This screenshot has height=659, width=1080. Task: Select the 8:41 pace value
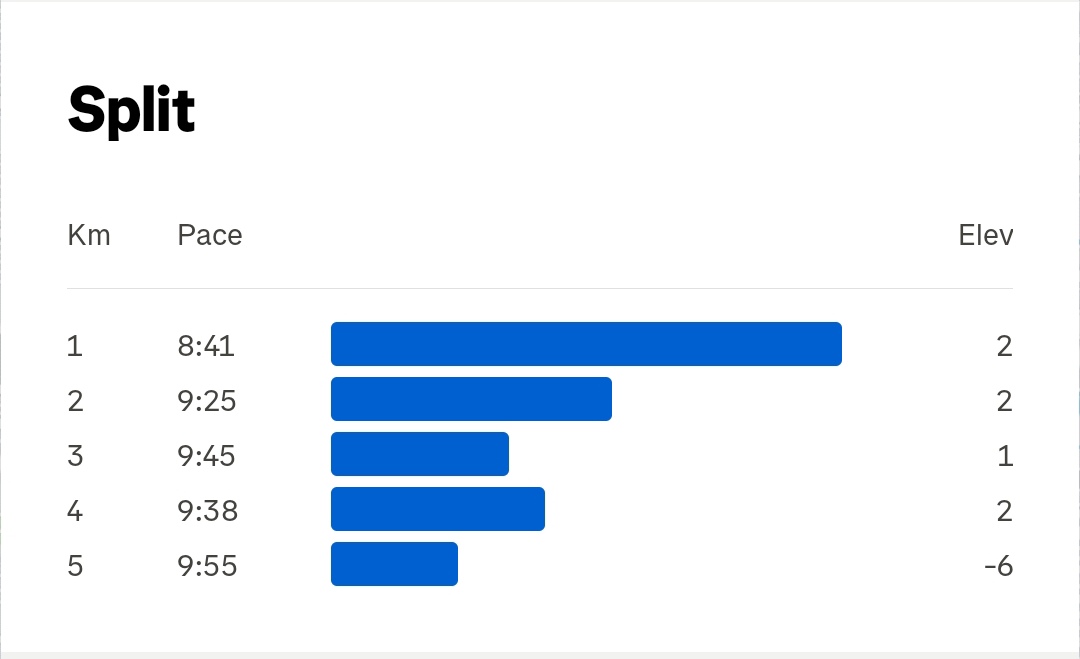[x=206, y=346]
